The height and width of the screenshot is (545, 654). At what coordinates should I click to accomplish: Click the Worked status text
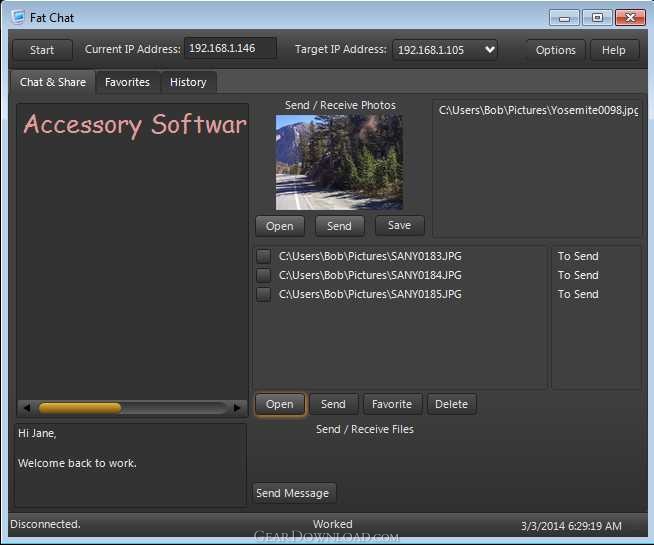point(332,524)
